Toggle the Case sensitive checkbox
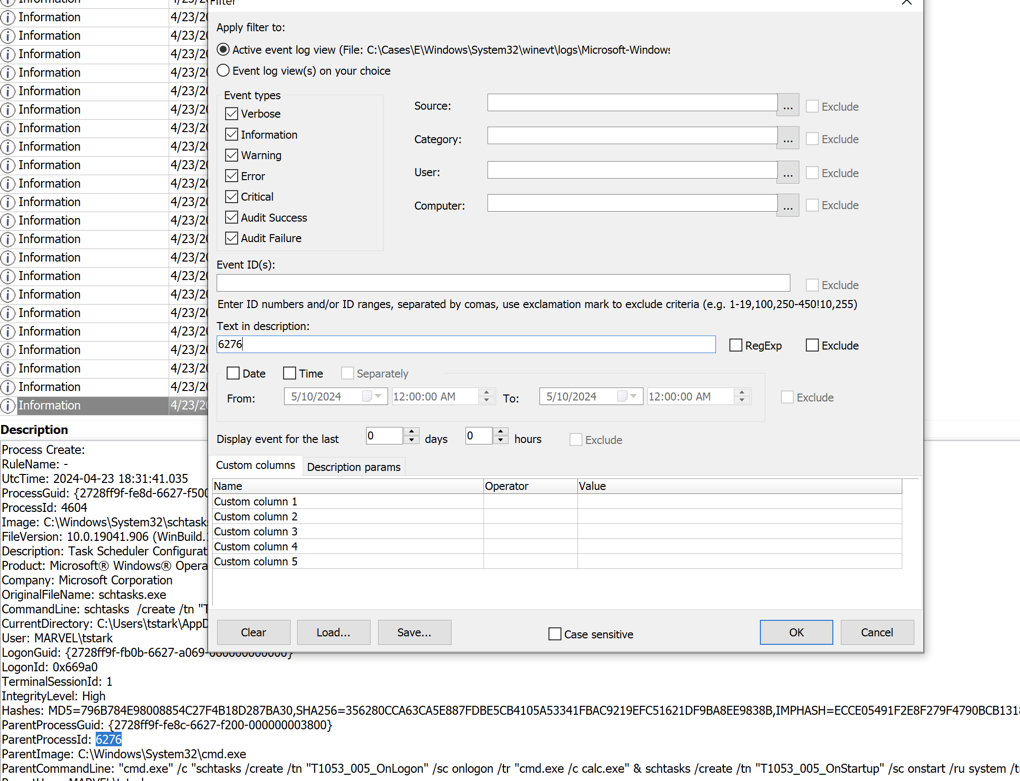1020x781 pixels. [555, 633]
